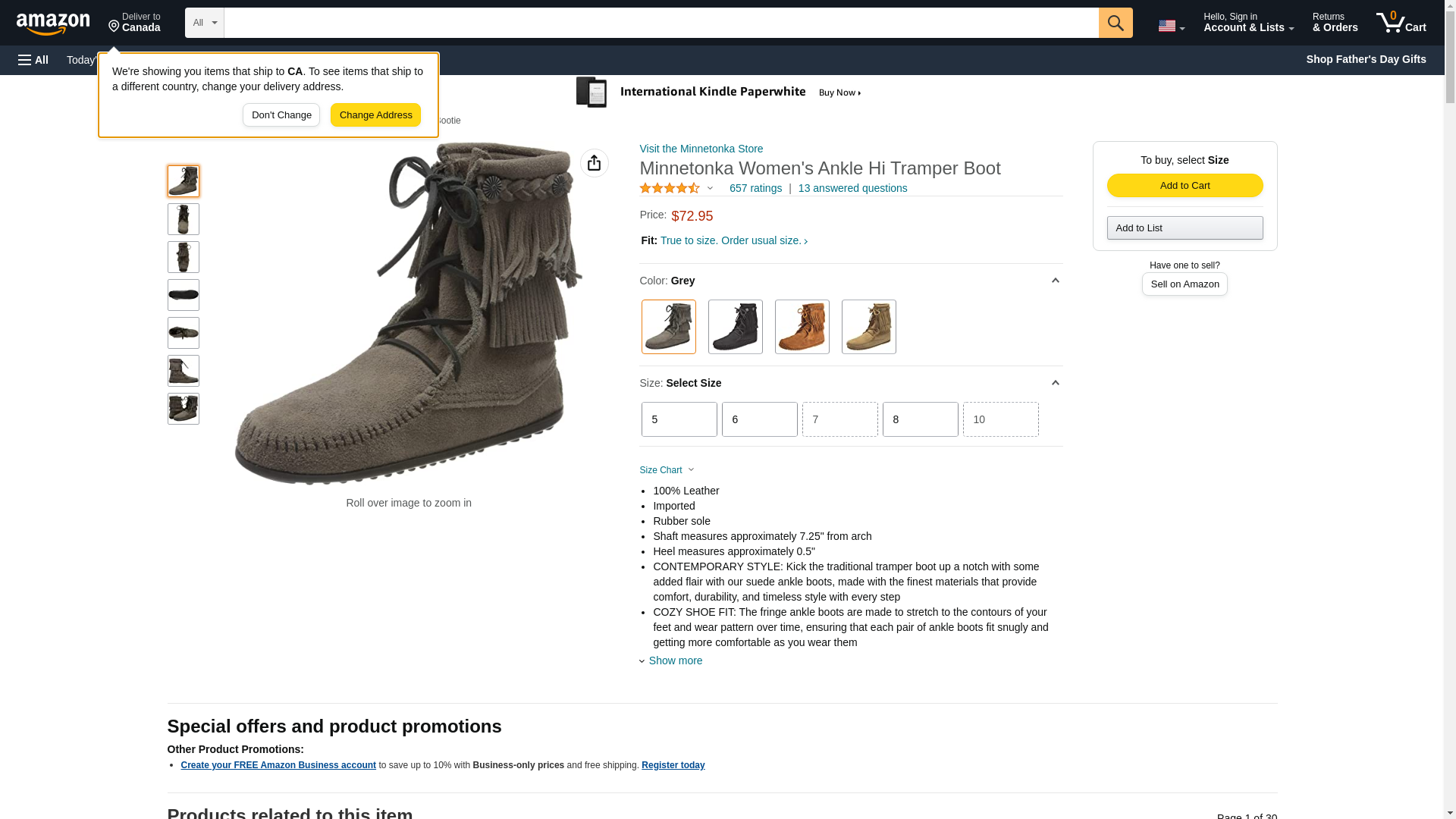Open the shopping cart
The height and width of the screenshot is (819, 1456).
(x=1401, y=23)
